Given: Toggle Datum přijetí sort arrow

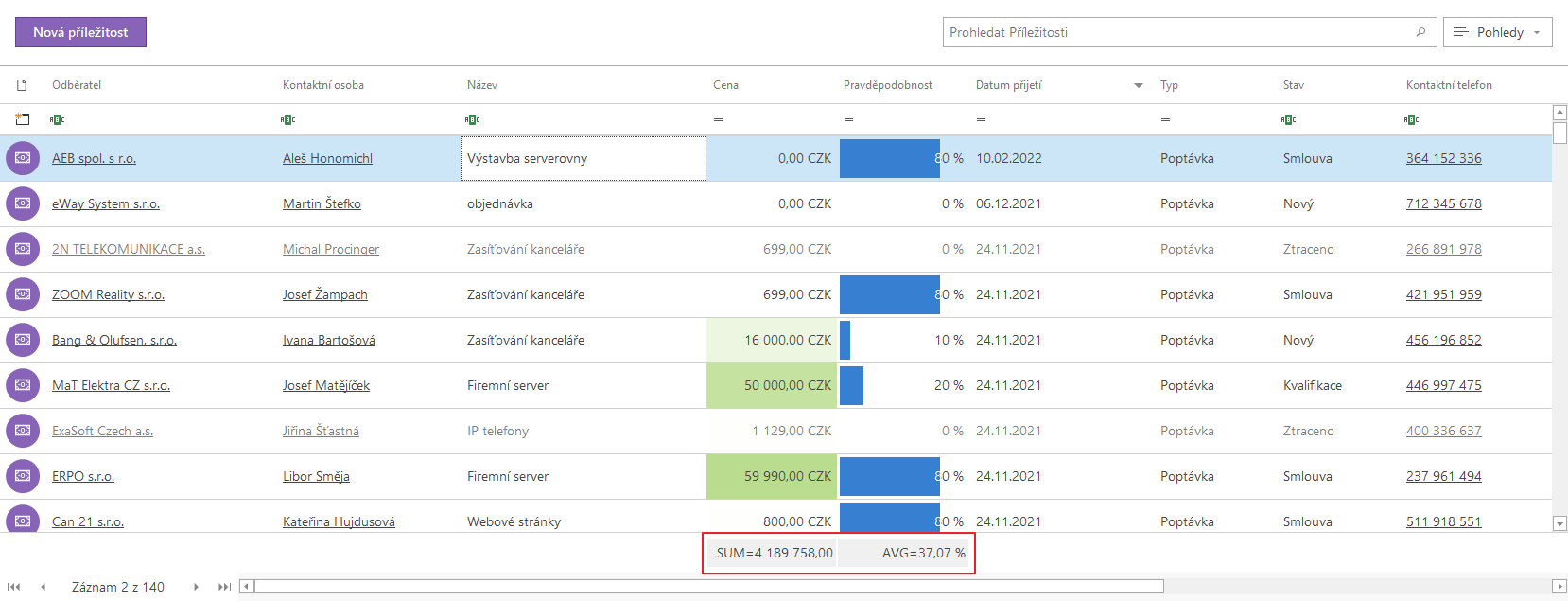Looking at the screenshot, I should pyautogui.click(x=1139, y=85).
